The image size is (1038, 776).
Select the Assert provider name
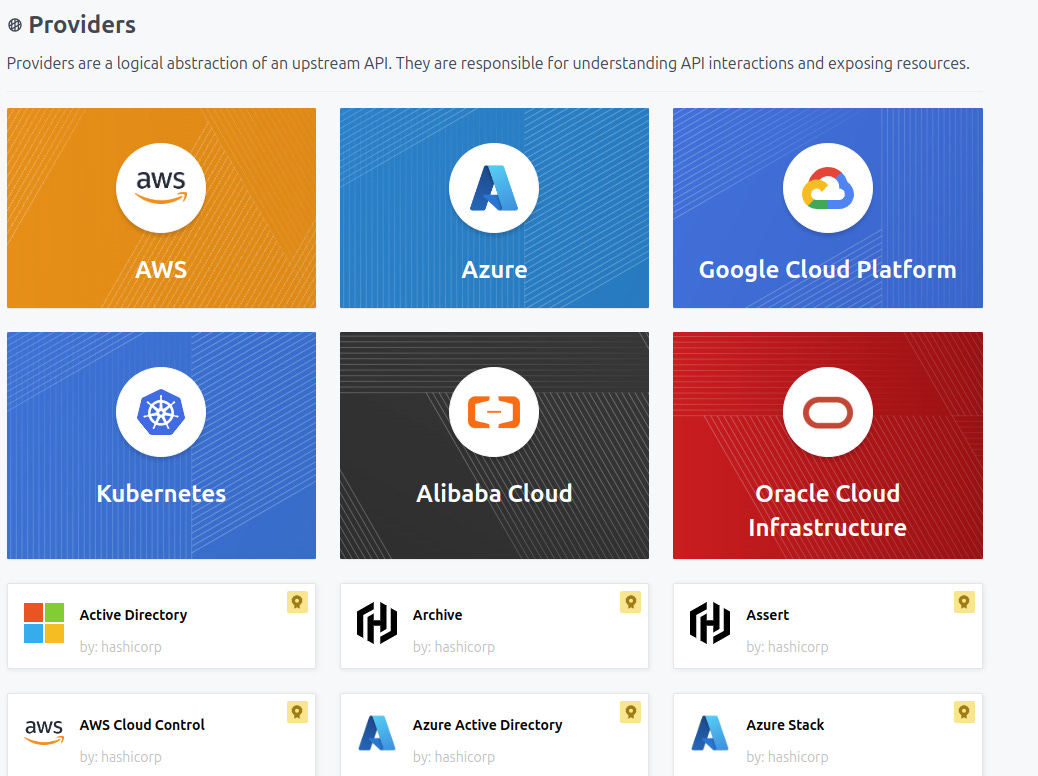click(x=767, y=615)
